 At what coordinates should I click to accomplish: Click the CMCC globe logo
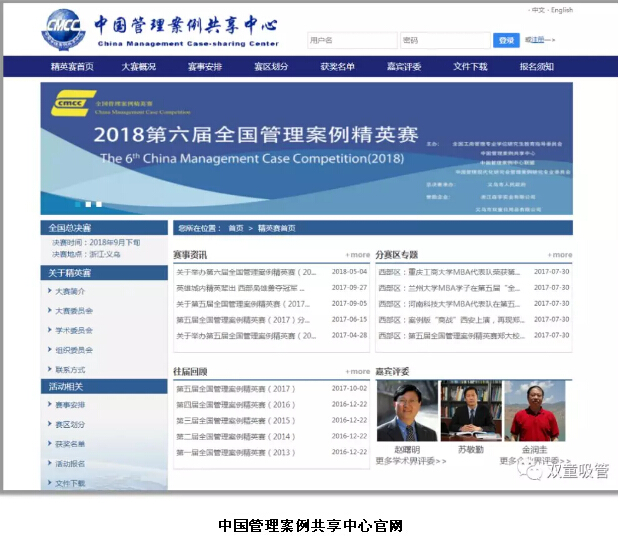coord(63,27)
